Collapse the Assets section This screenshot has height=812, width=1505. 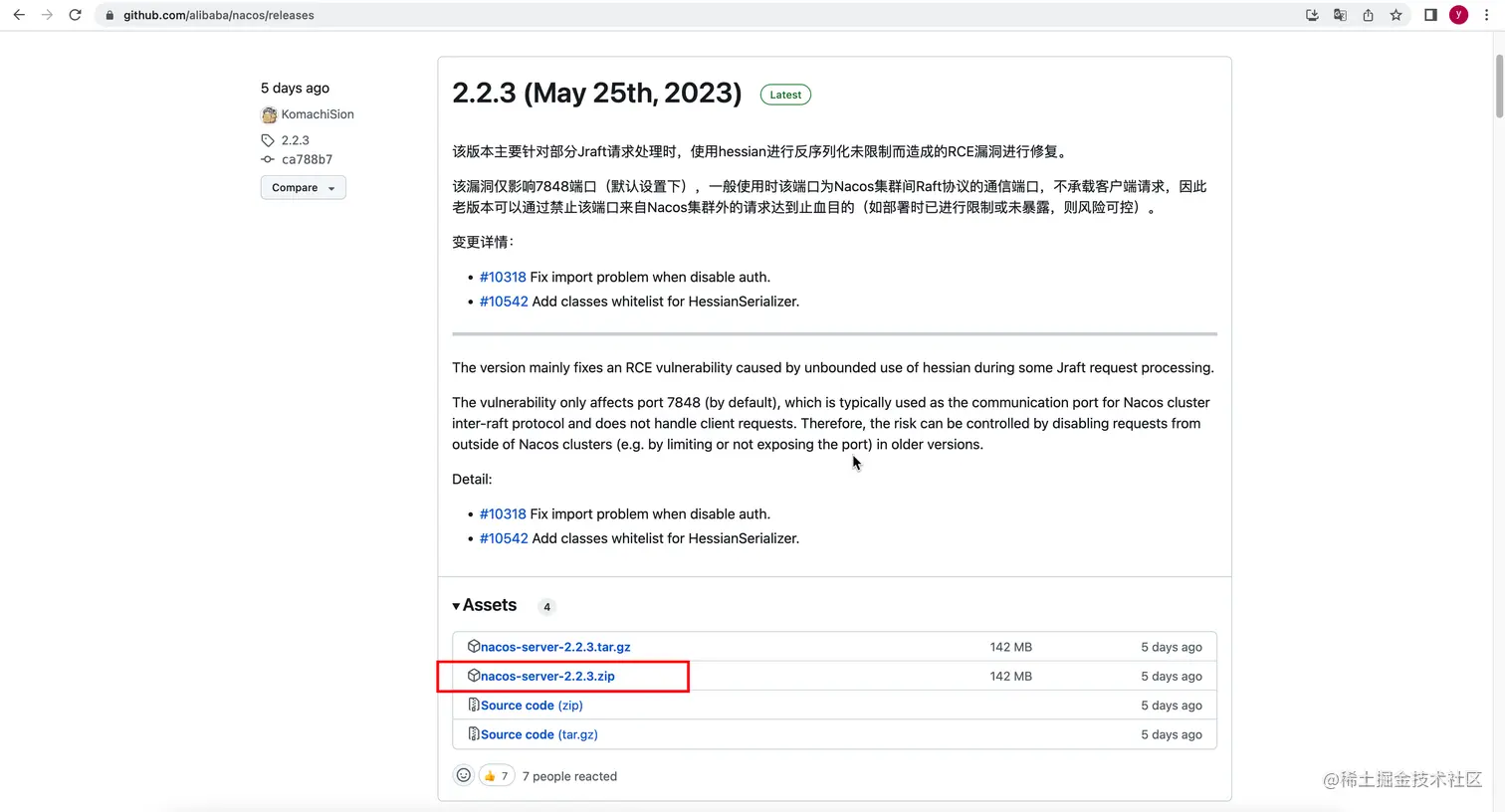pyautogui.click(x=485, y=605)
